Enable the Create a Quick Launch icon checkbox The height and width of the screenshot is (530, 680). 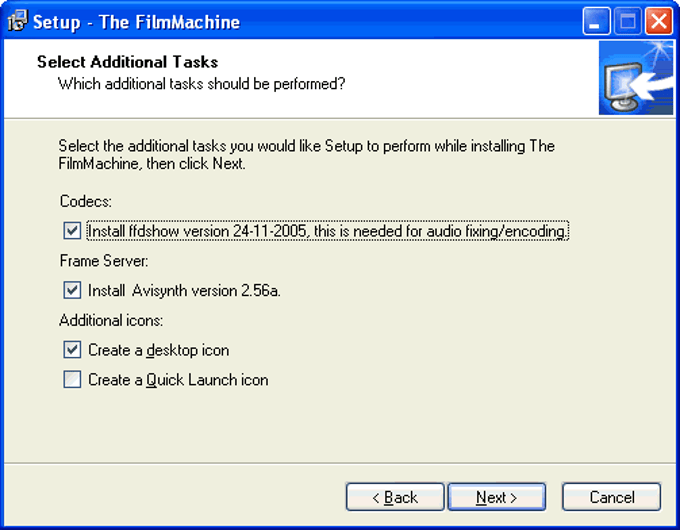click(72, 379)
